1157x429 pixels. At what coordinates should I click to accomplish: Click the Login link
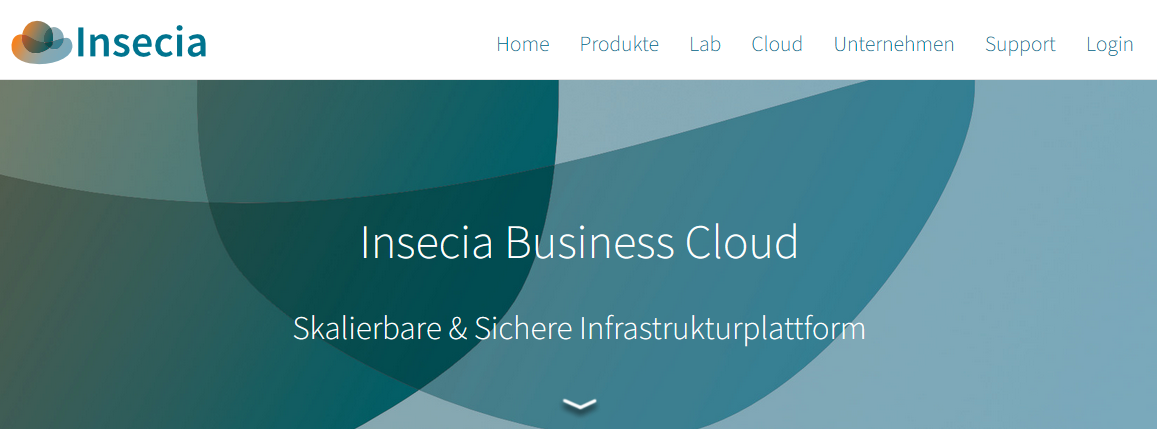[1109, 45]
